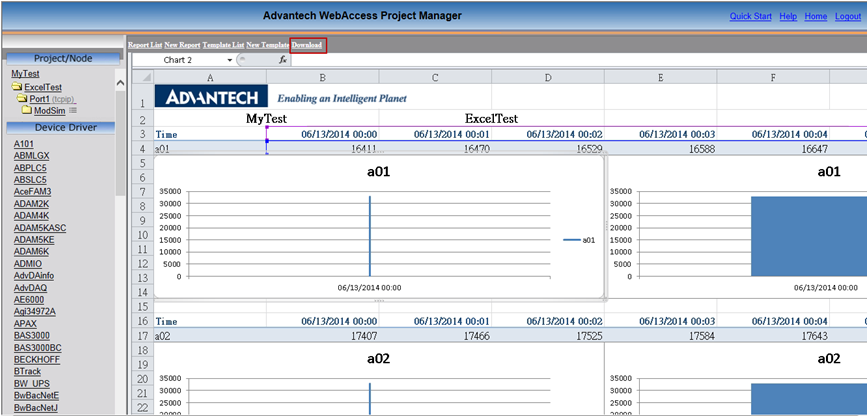Click the Download menu link

point(307,45)
